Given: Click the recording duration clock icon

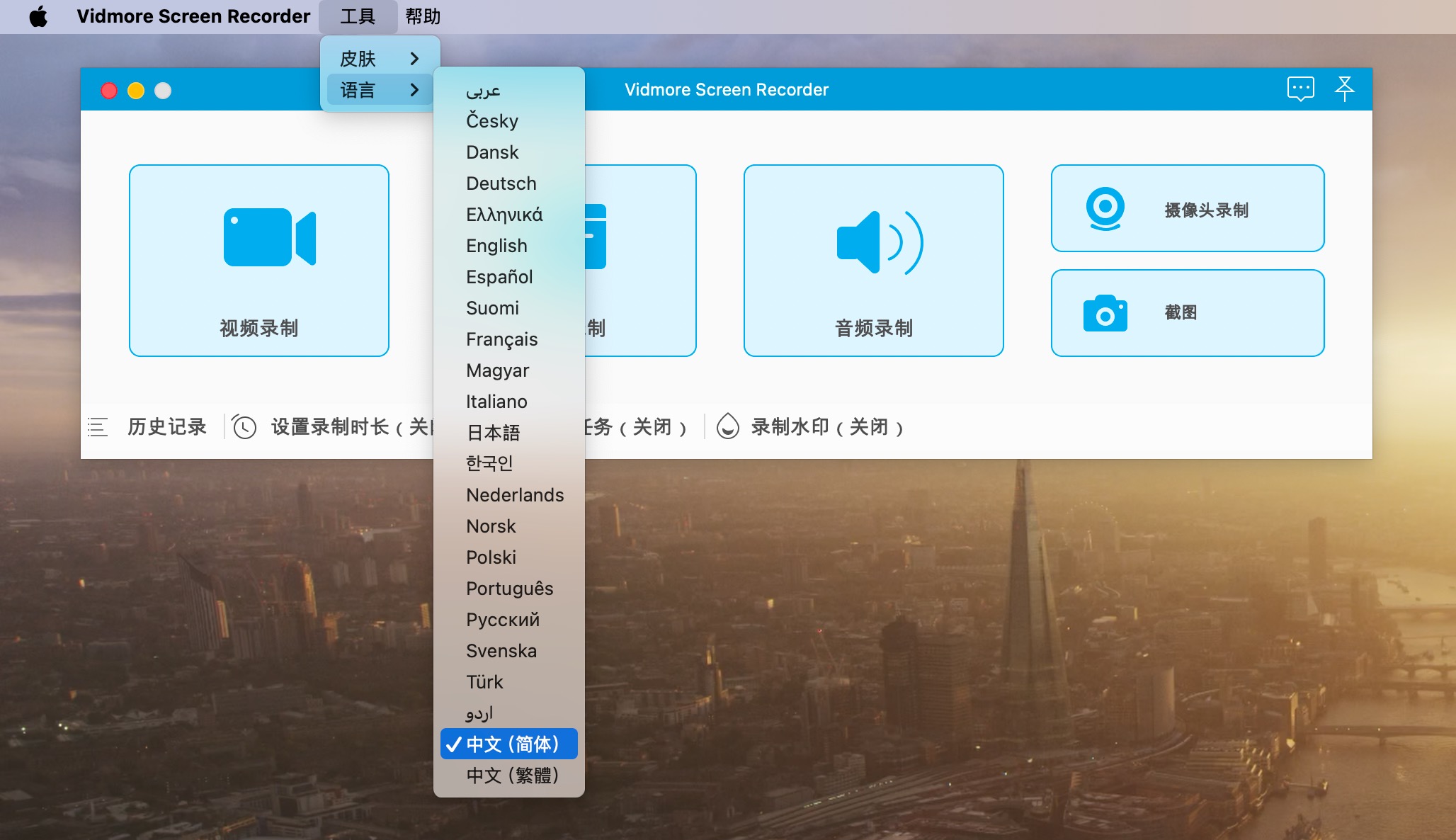Looking at the screenshot, I should click(x=244, y=427).
